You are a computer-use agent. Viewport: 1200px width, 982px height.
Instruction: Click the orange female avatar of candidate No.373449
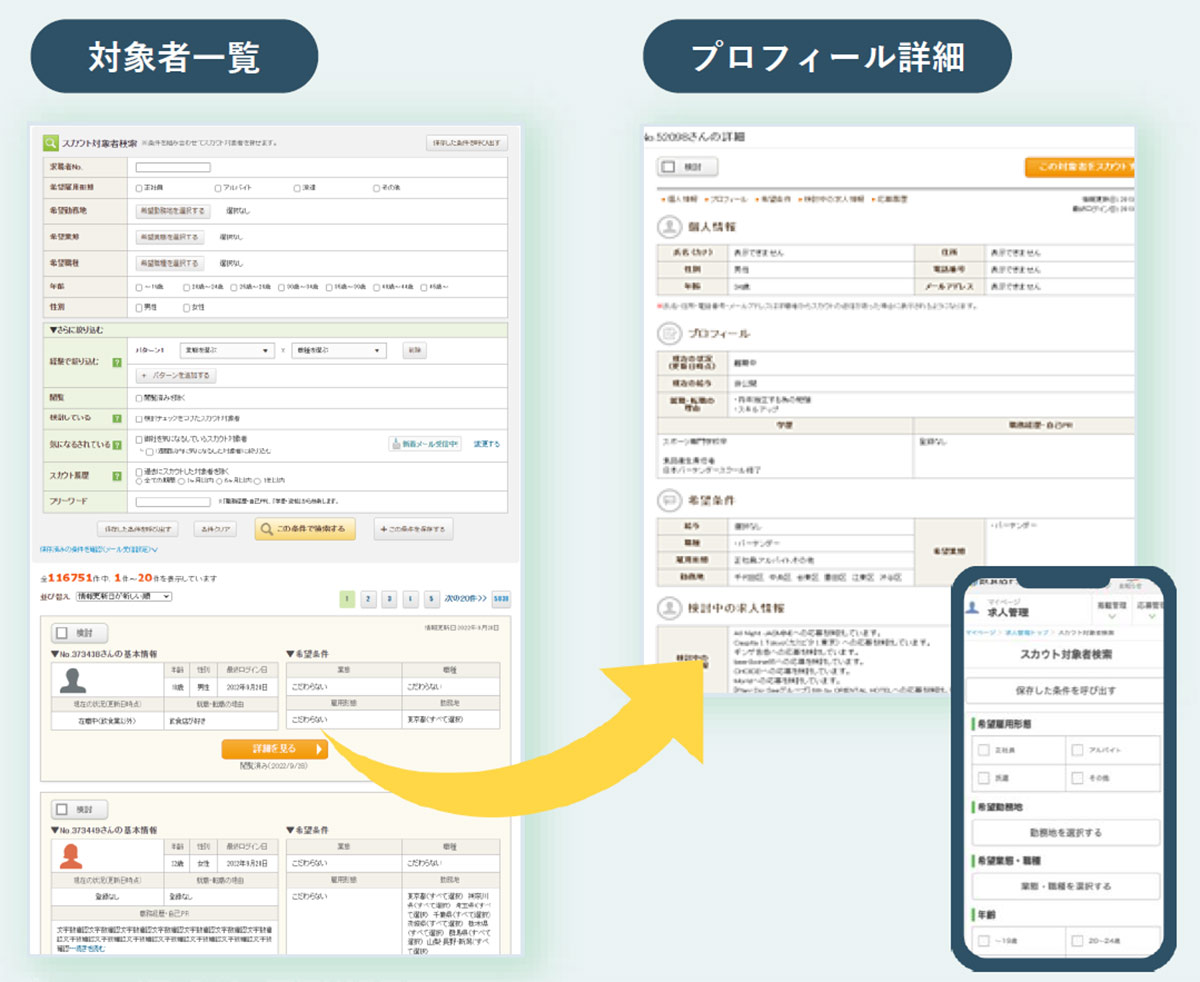[x=72, y=855]
